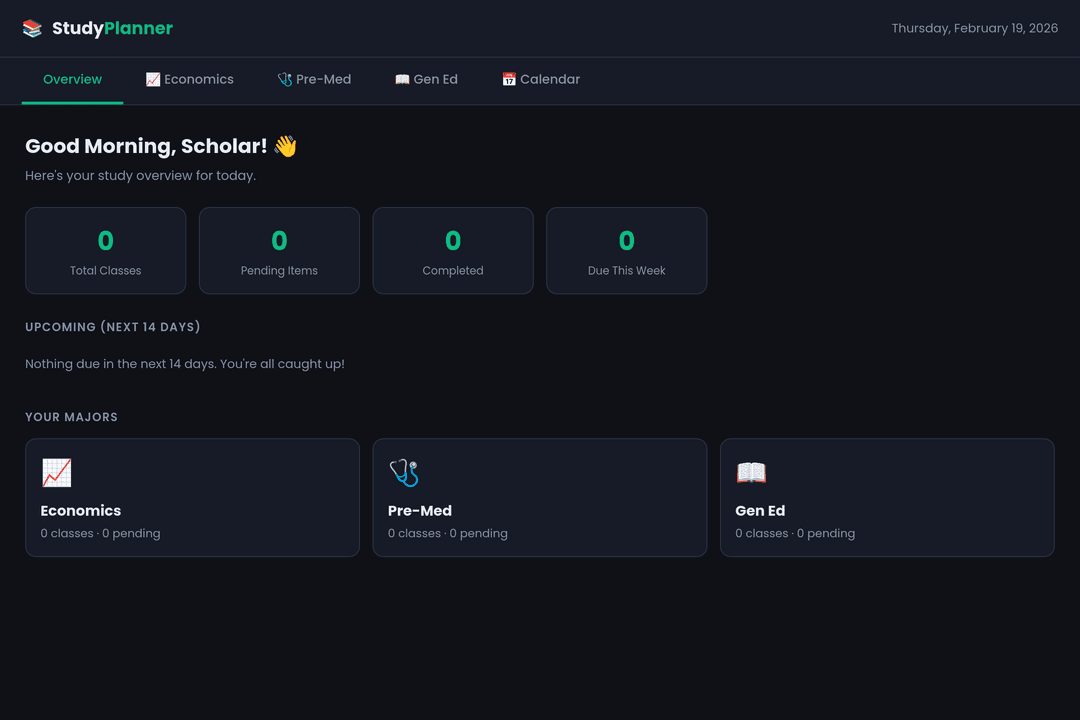Viewport: 1080px width, 720px height.
Task: Click the waving hand emoji in greeting
Action: [285, 146]
